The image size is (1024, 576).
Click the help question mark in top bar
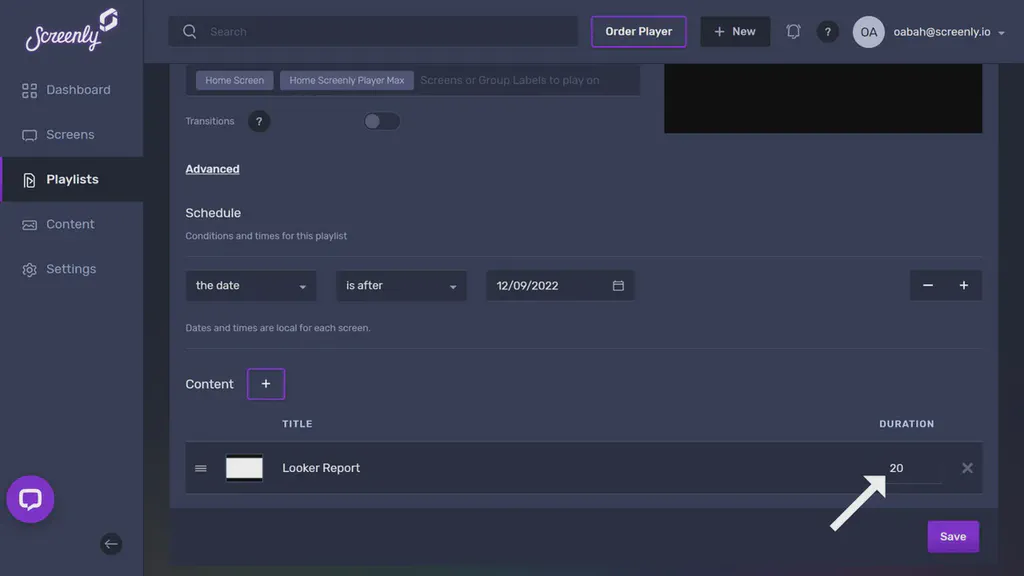[x=828, y=31]
